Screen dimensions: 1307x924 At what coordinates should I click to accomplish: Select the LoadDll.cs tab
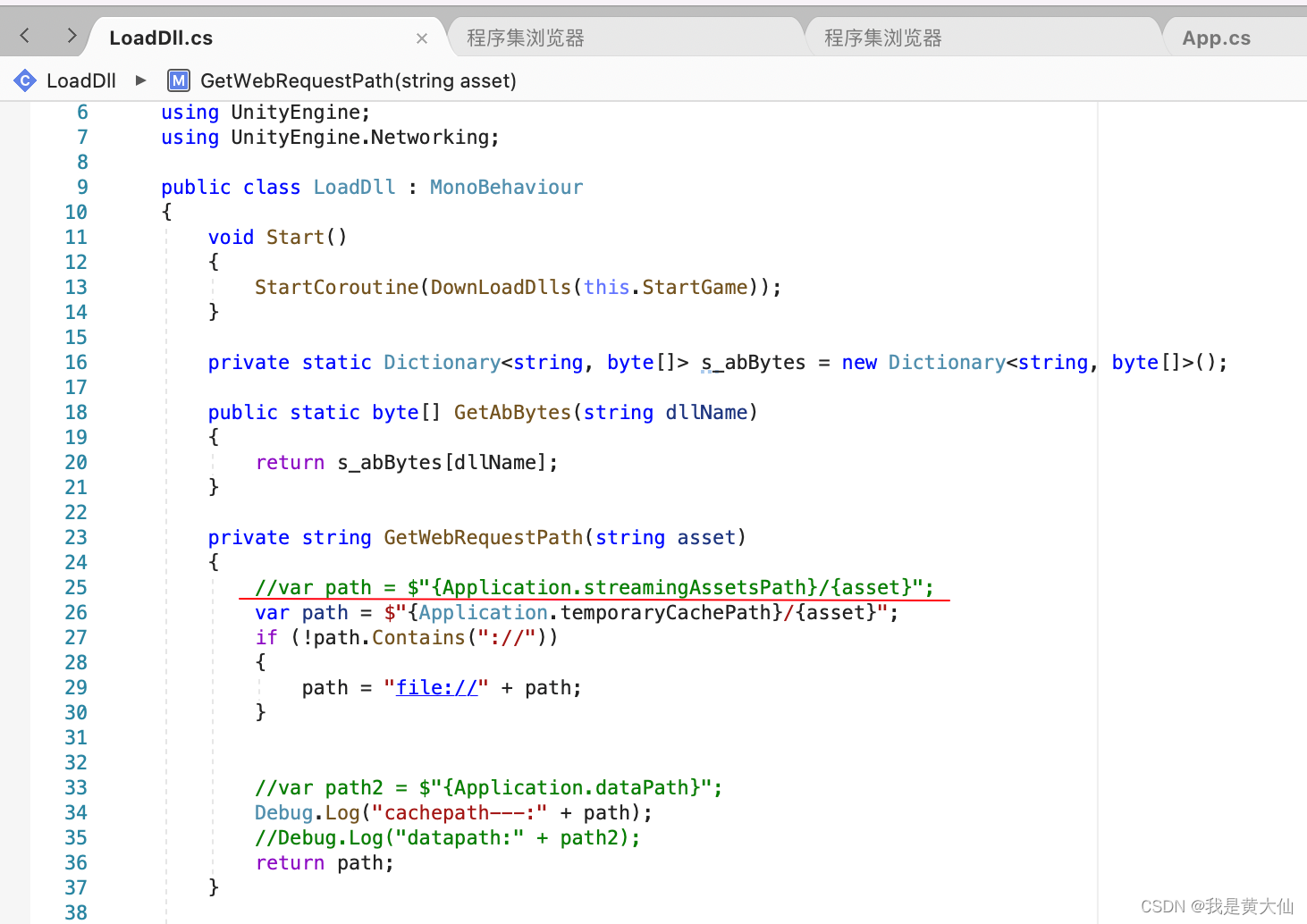pyautogui.click(x=268, y=38)
